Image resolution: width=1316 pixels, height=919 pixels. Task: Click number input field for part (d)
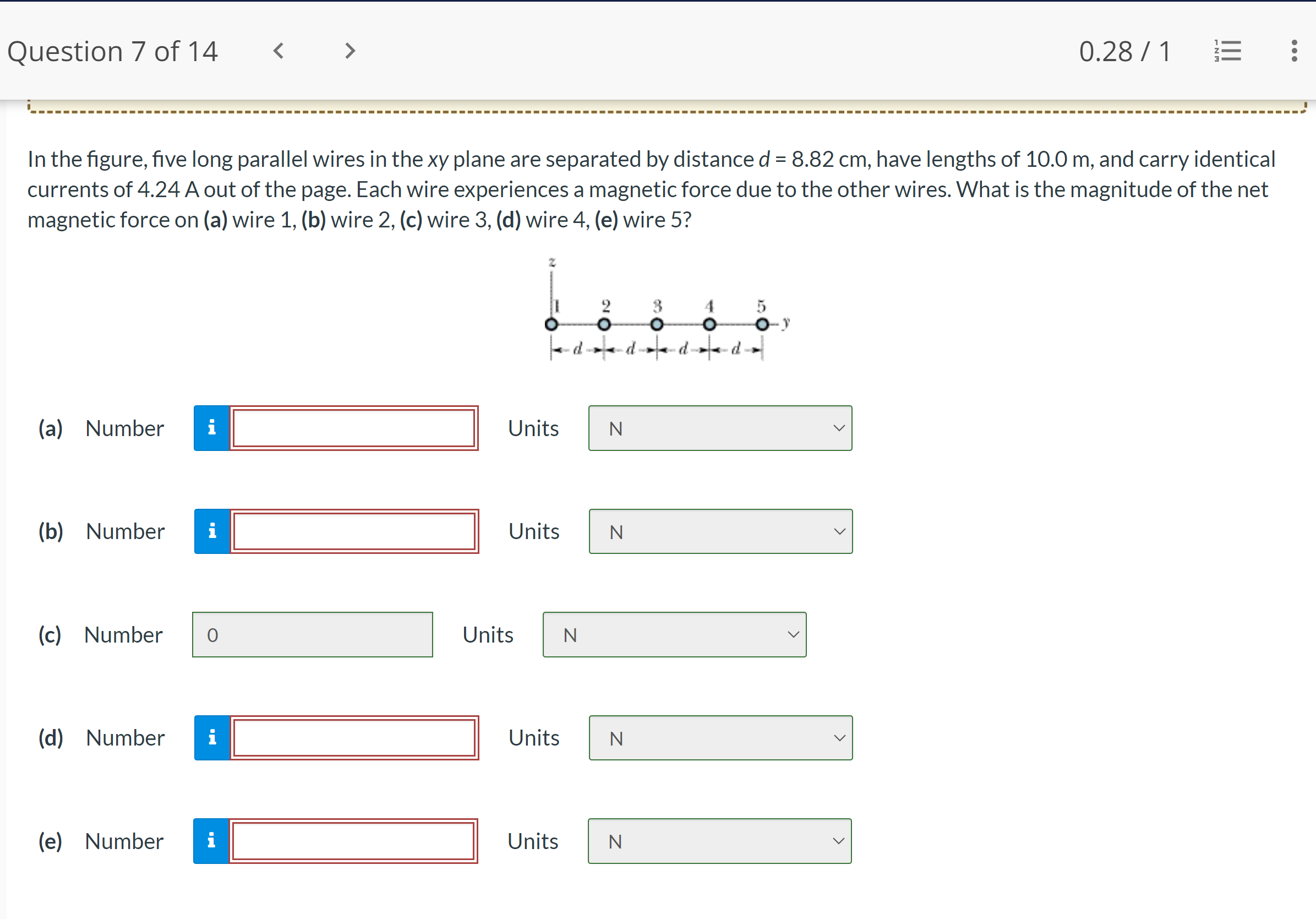tap(354, 738)
